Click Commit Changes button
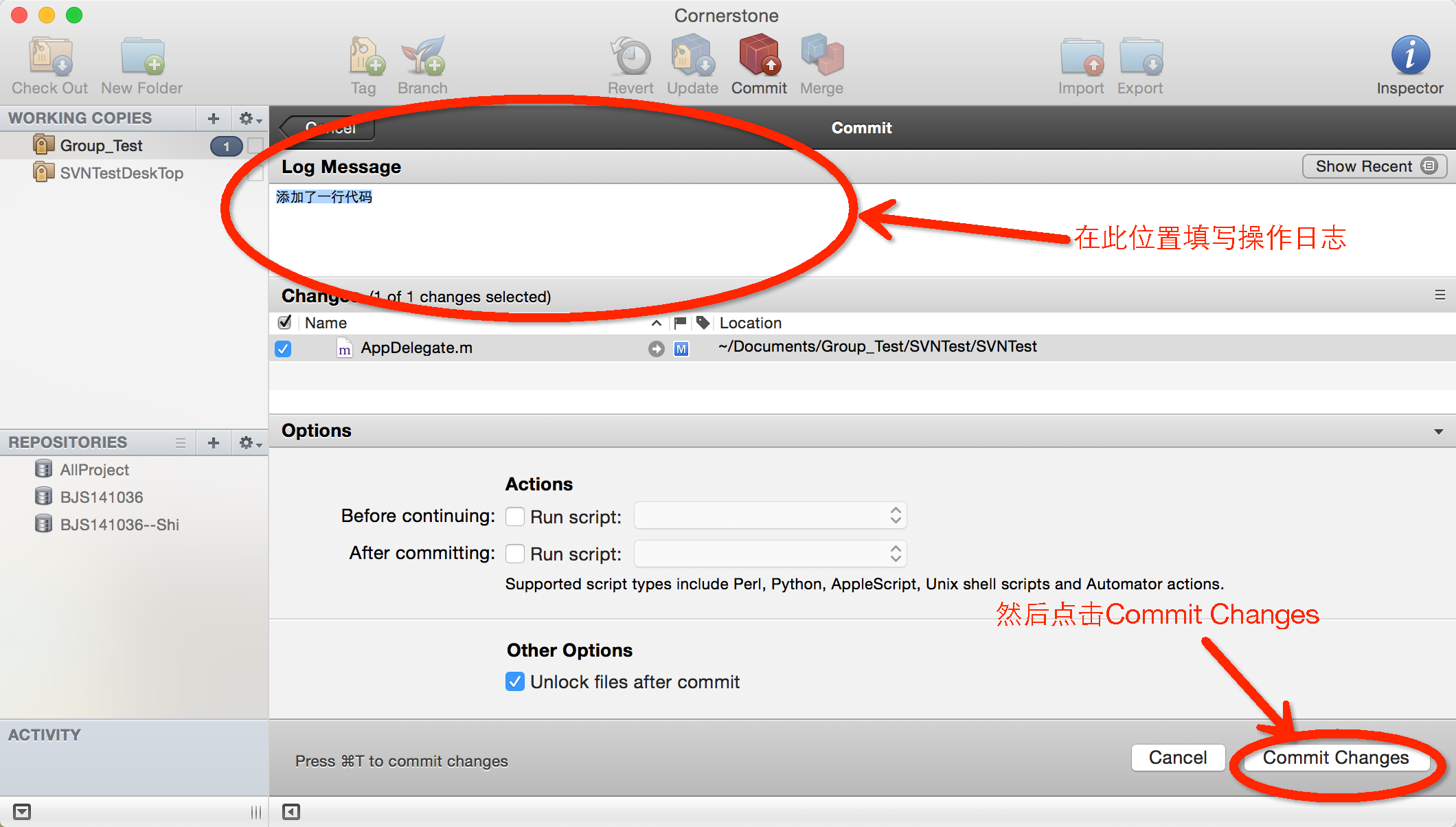This screenshot has height=827, width=1456. [1336, 758]
